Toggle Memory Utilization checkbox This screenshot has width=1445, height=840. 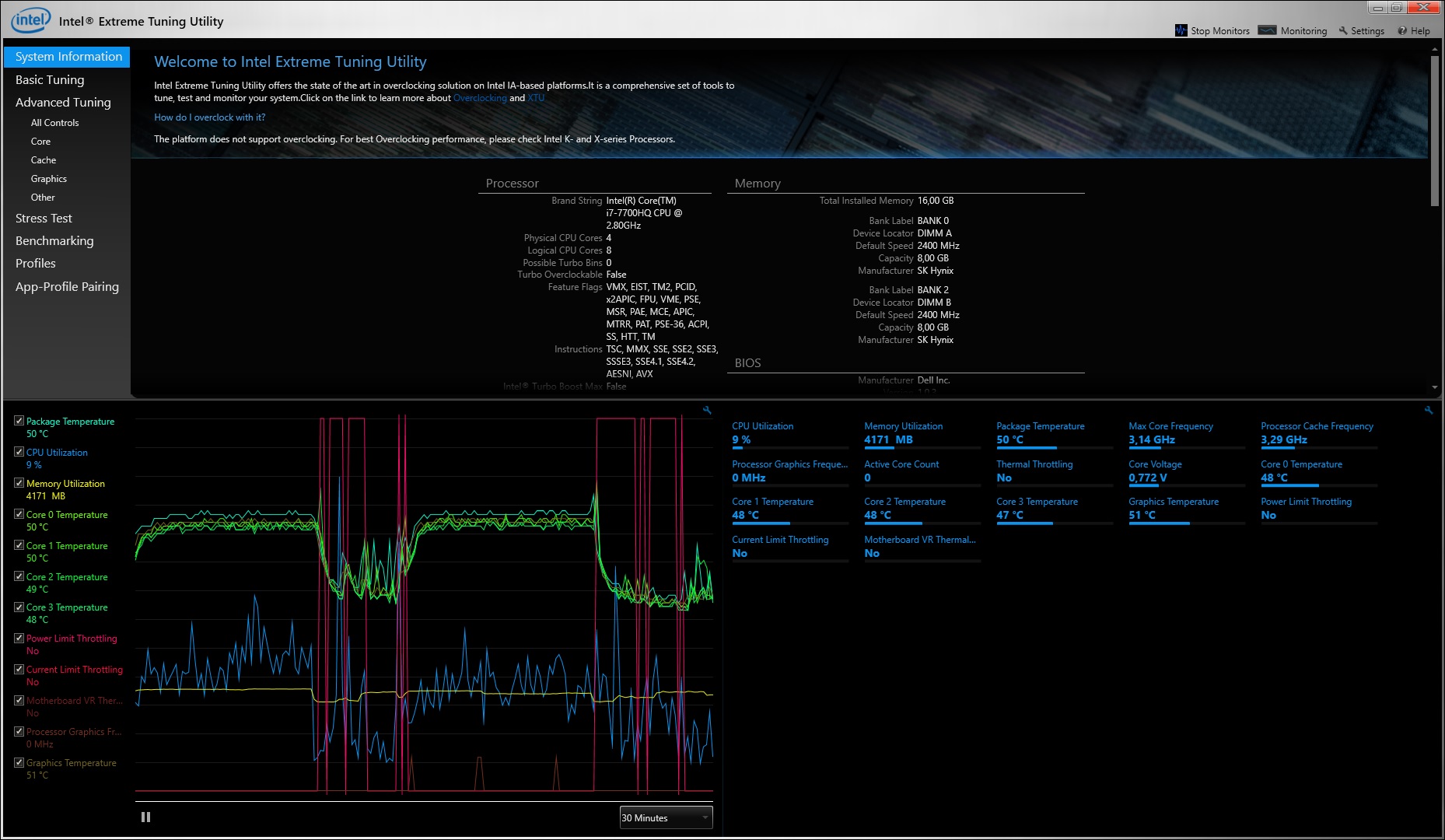(x=19, y=483)
